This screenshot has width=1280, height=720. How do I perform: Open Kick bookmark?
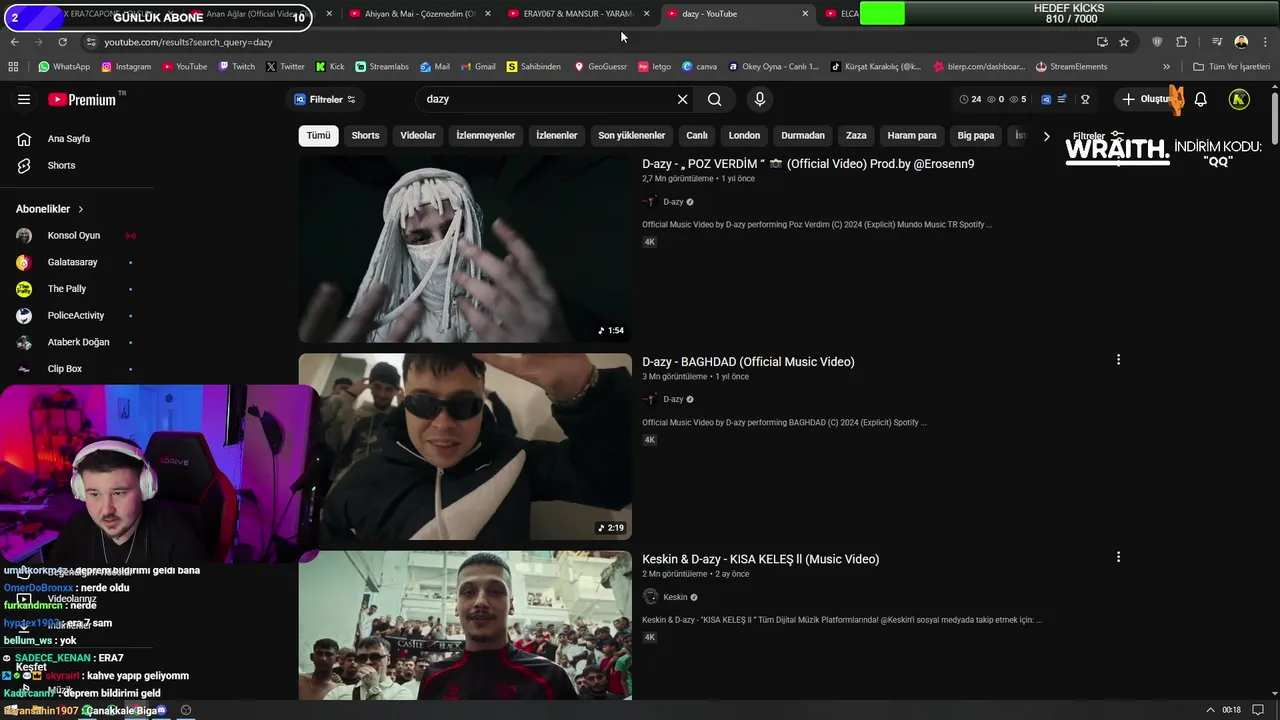[x=330, y=67]
